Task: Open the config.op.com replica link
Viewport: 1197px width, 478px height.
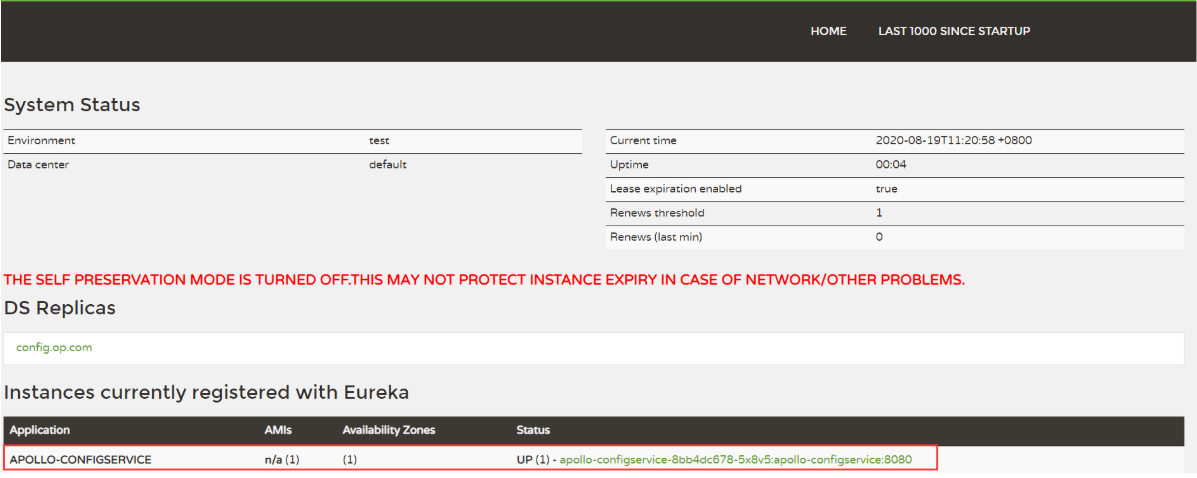Action: click(x=54, y=347)
